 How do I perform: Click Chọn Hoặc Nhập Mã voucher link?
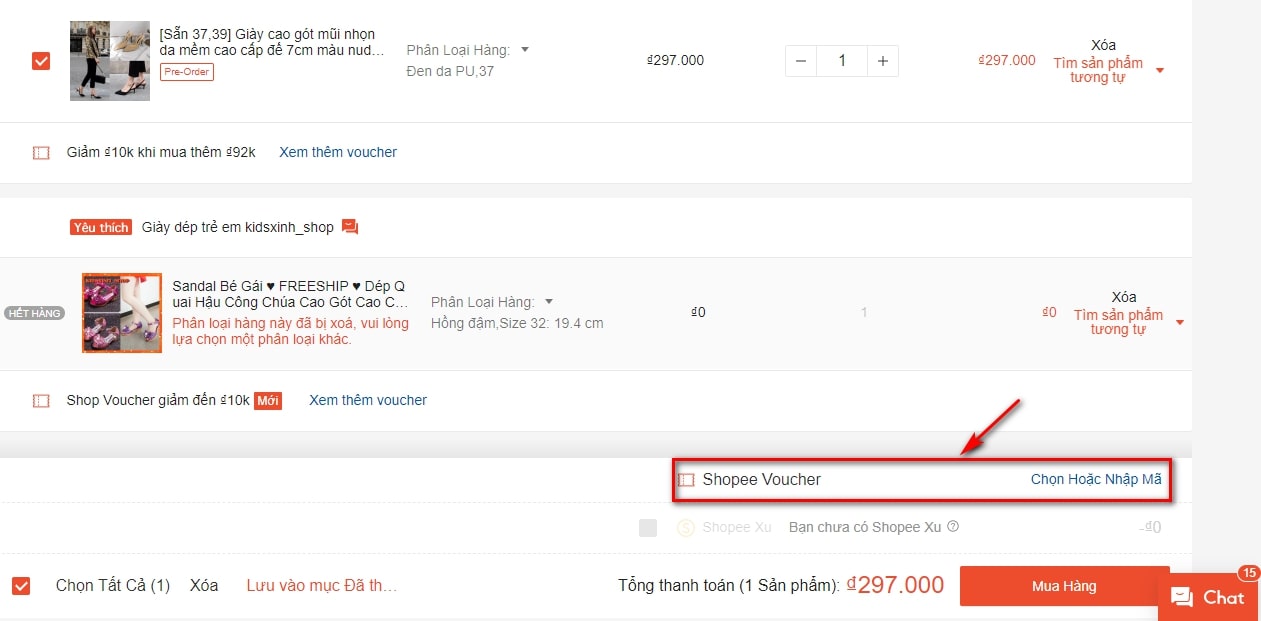coord(1096,480)
